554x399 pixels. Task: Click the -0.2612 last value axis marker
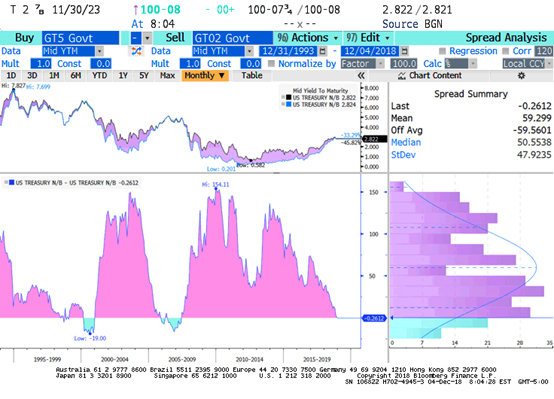374,318
